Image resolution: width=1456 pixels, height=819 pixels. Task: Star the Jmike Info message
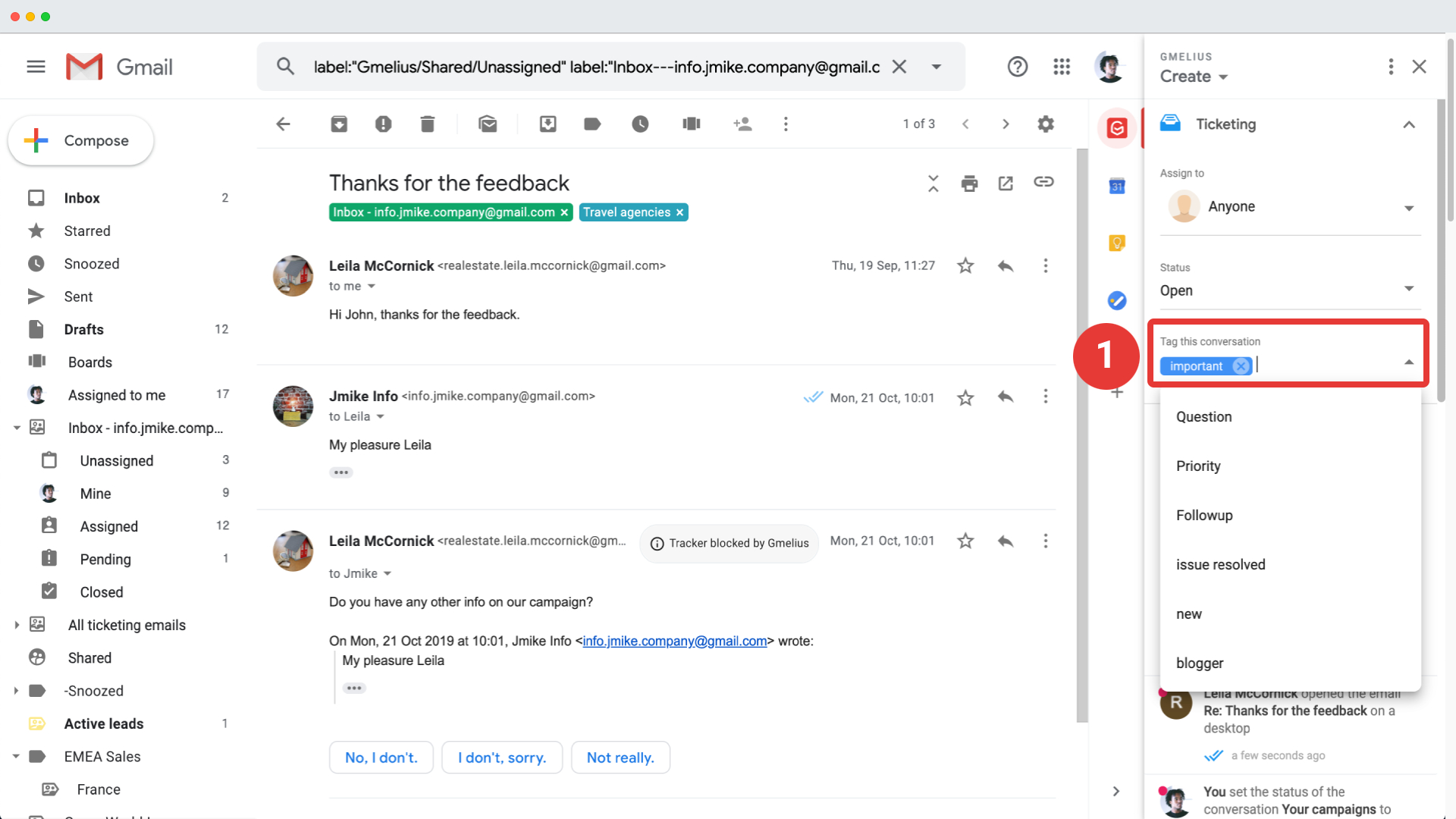click(x=965, y=397)
